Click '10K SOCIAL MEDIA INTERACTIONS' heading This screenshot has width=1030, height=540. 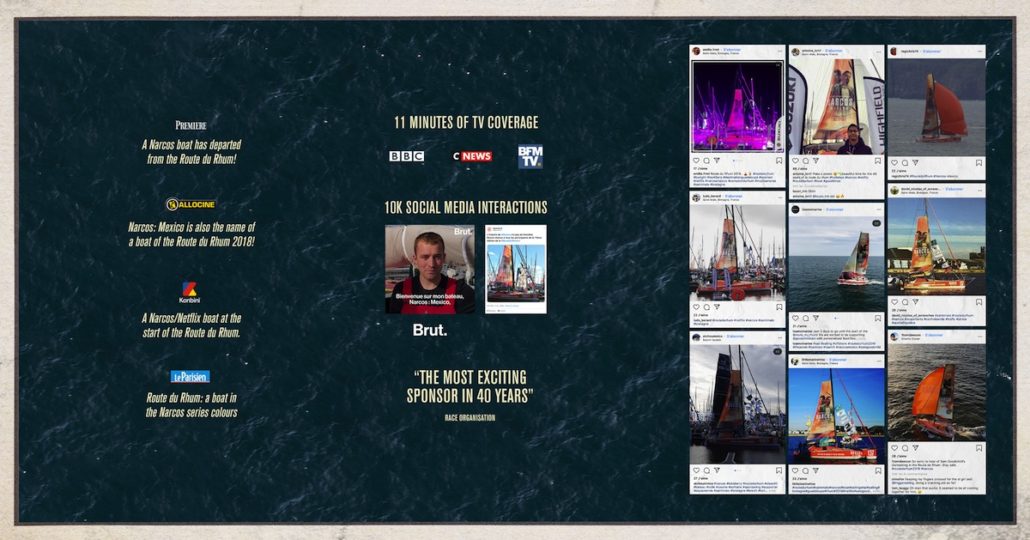click(466, 208)
